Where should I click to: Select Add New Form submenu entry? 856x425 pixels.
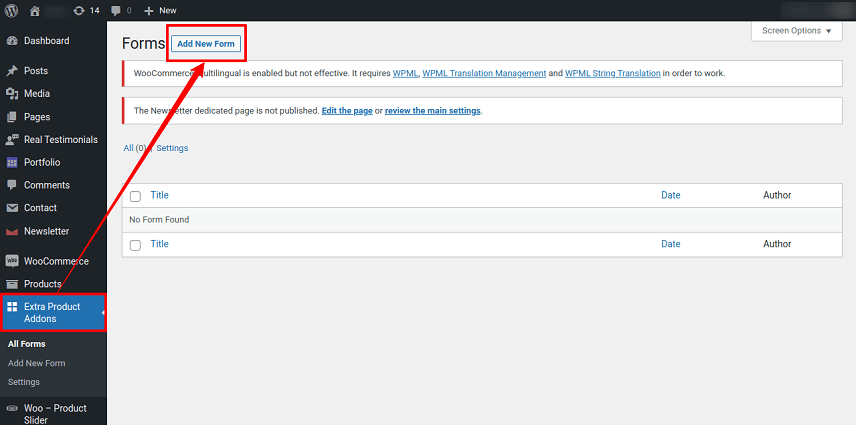(37, 363)
